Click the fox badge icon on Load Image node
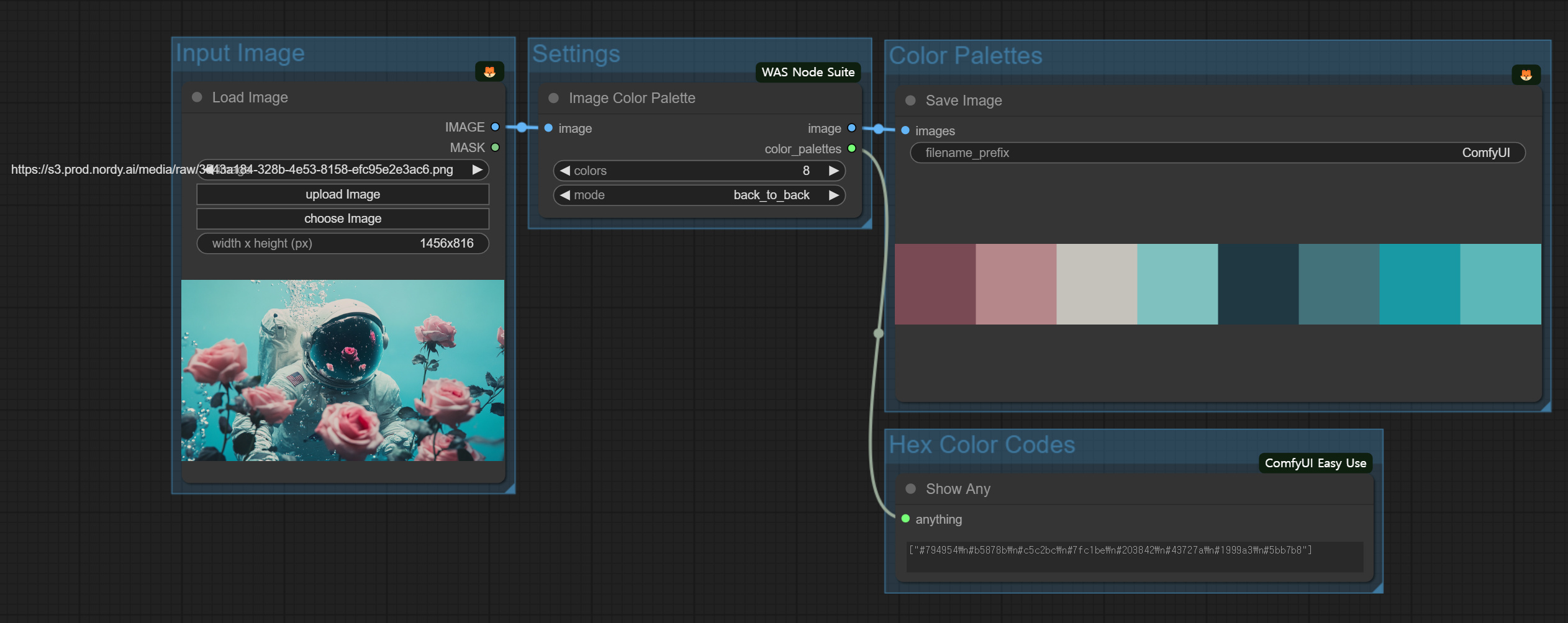Image resolution: width=1568 pixels, height=623 pixels. point(489,72)
